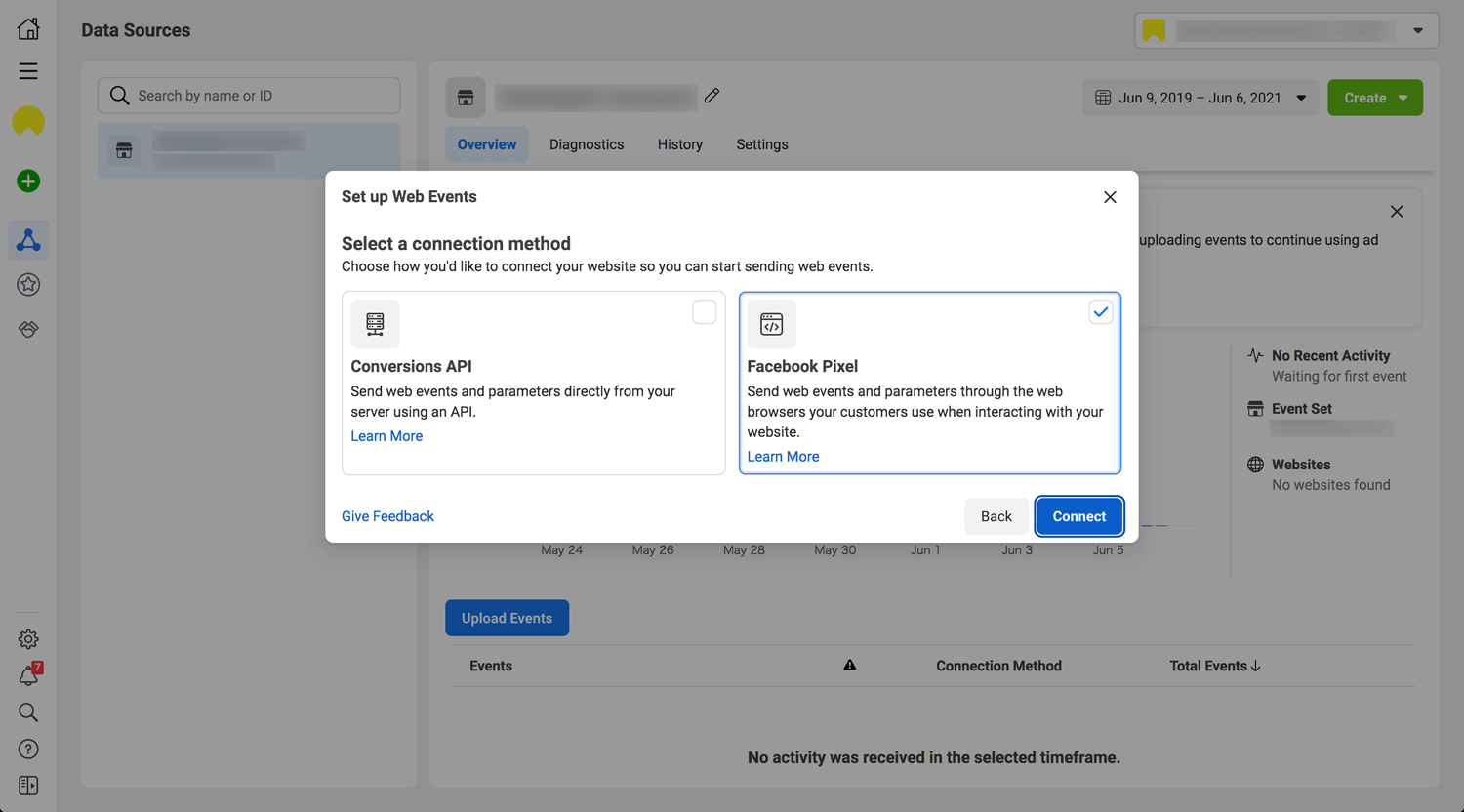Screen dimensions: 1464x812
Task: Open Learn More under Conversions API
Action: coord(386,436)
